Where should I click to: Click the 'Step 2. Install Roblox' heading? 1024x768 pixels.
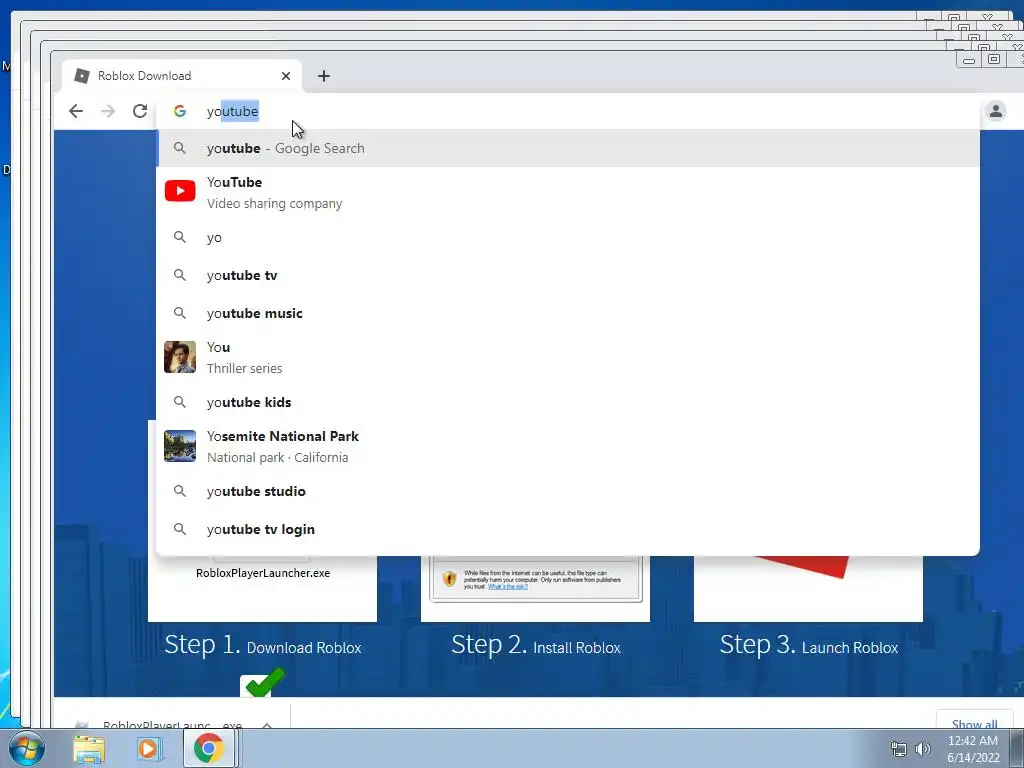[536, 645]
